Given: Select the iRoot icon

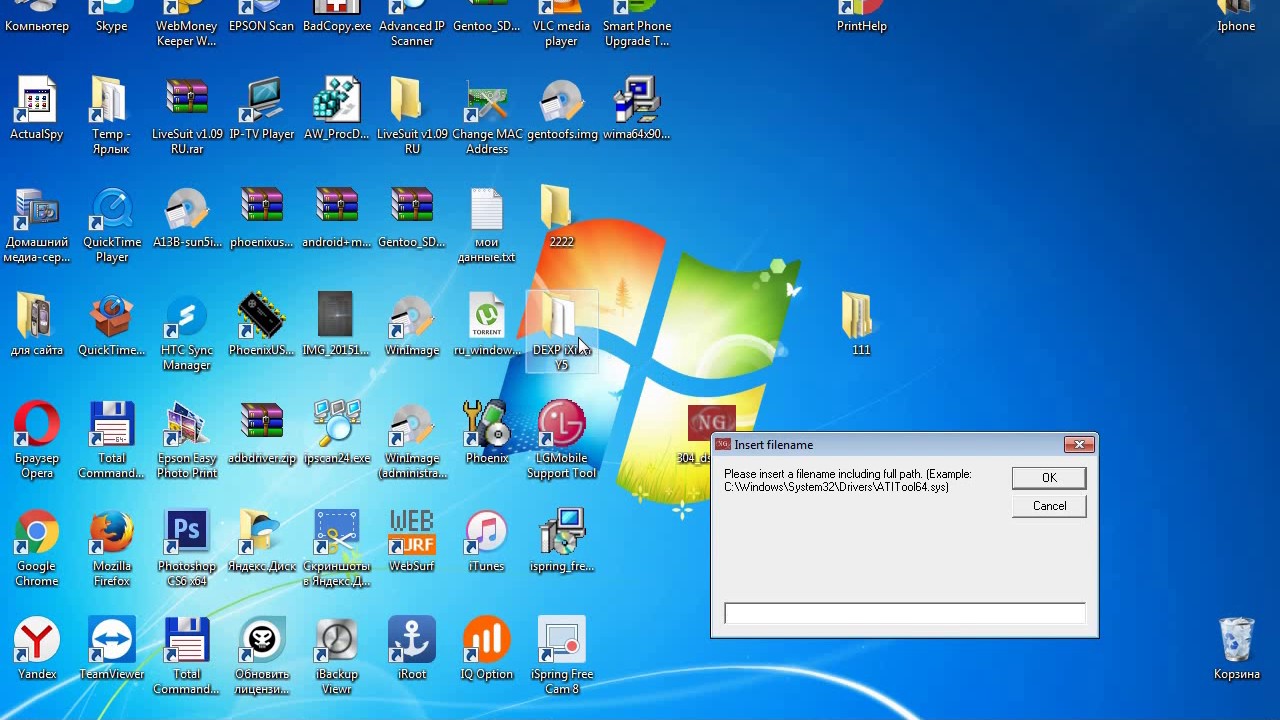Looking at the screenshot, I should tap(412, 648).
